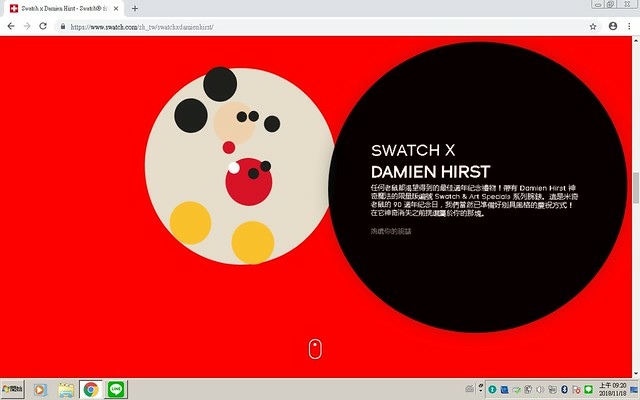Click the network connection tray icon

pos(552,389)
